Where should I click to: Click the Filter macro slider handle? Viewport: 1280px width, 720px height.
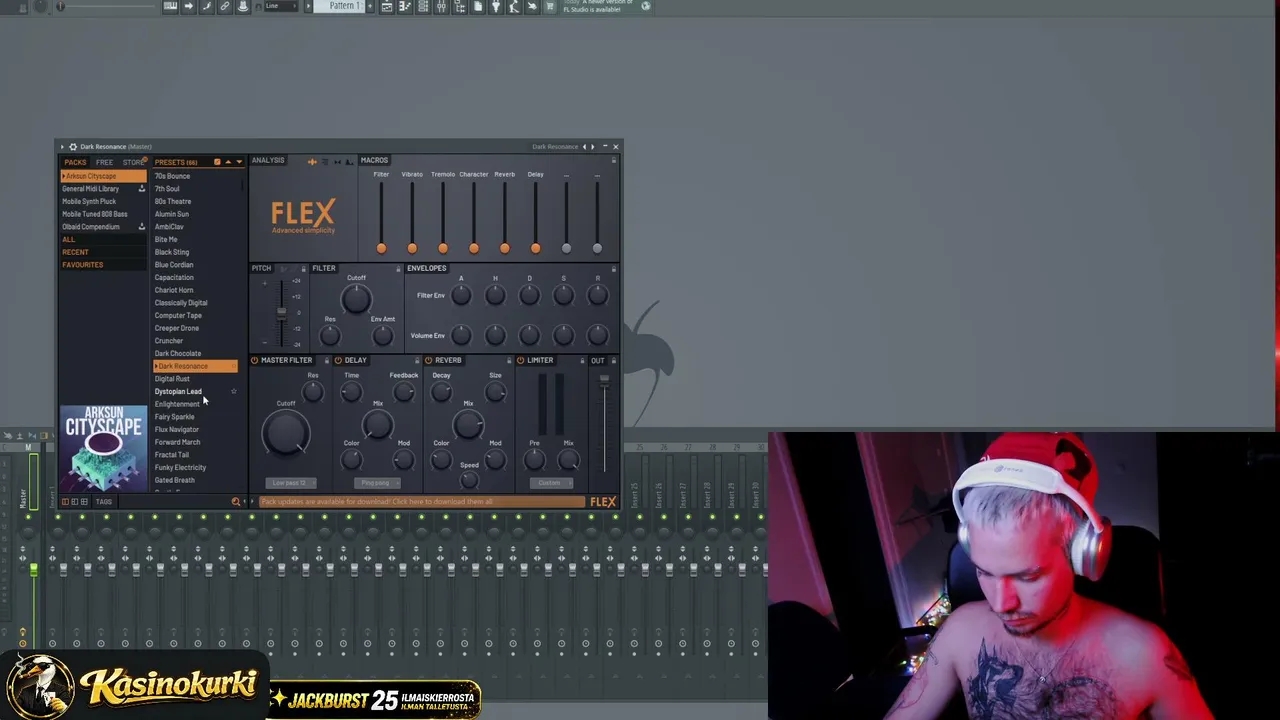381,248
